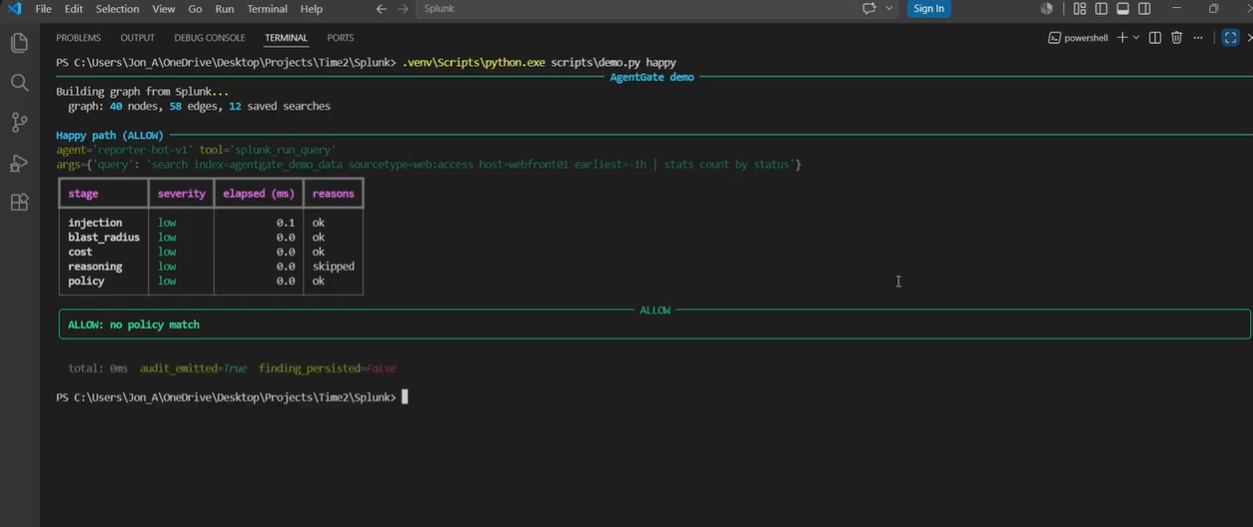This screenshot has height=527, width=1253.
Task: Open the Go menu
Action: (x=195, y=9)
